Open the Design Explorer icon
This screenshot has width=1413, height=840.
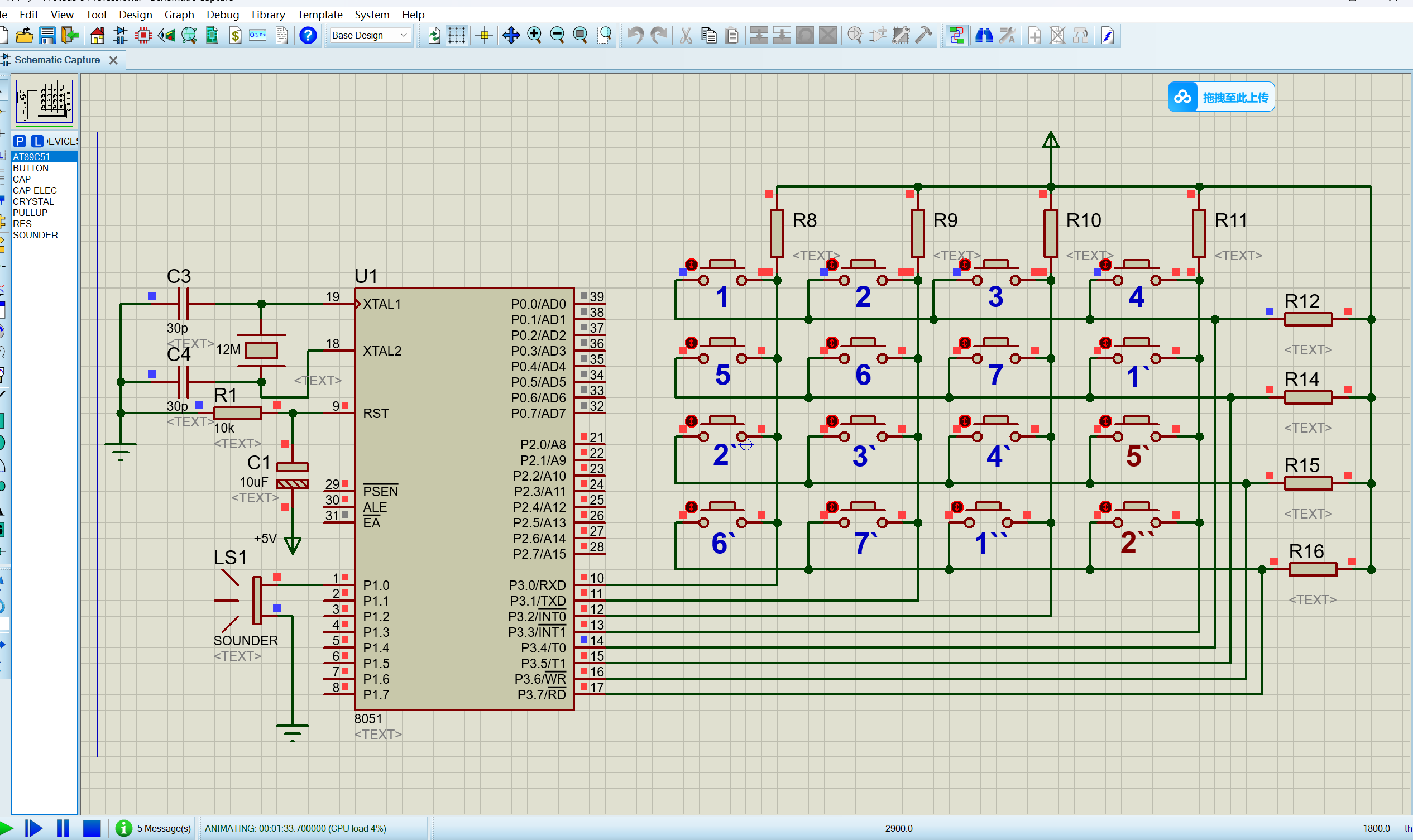click(212, 36)
